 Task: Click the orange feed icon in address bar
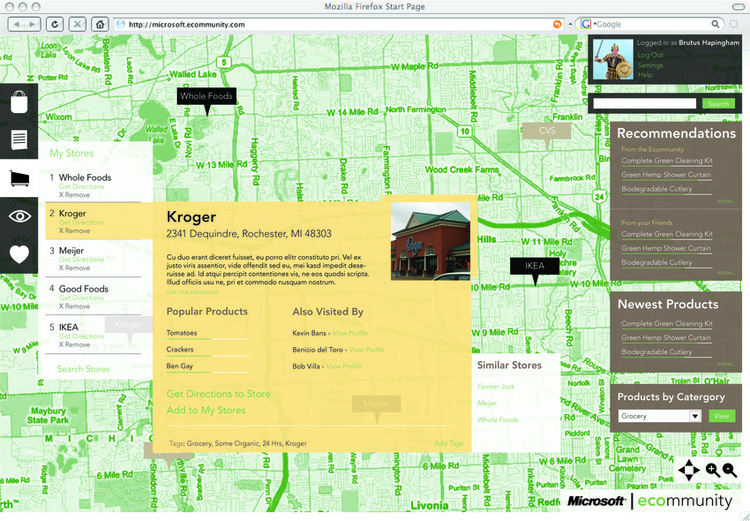point(557,24)
